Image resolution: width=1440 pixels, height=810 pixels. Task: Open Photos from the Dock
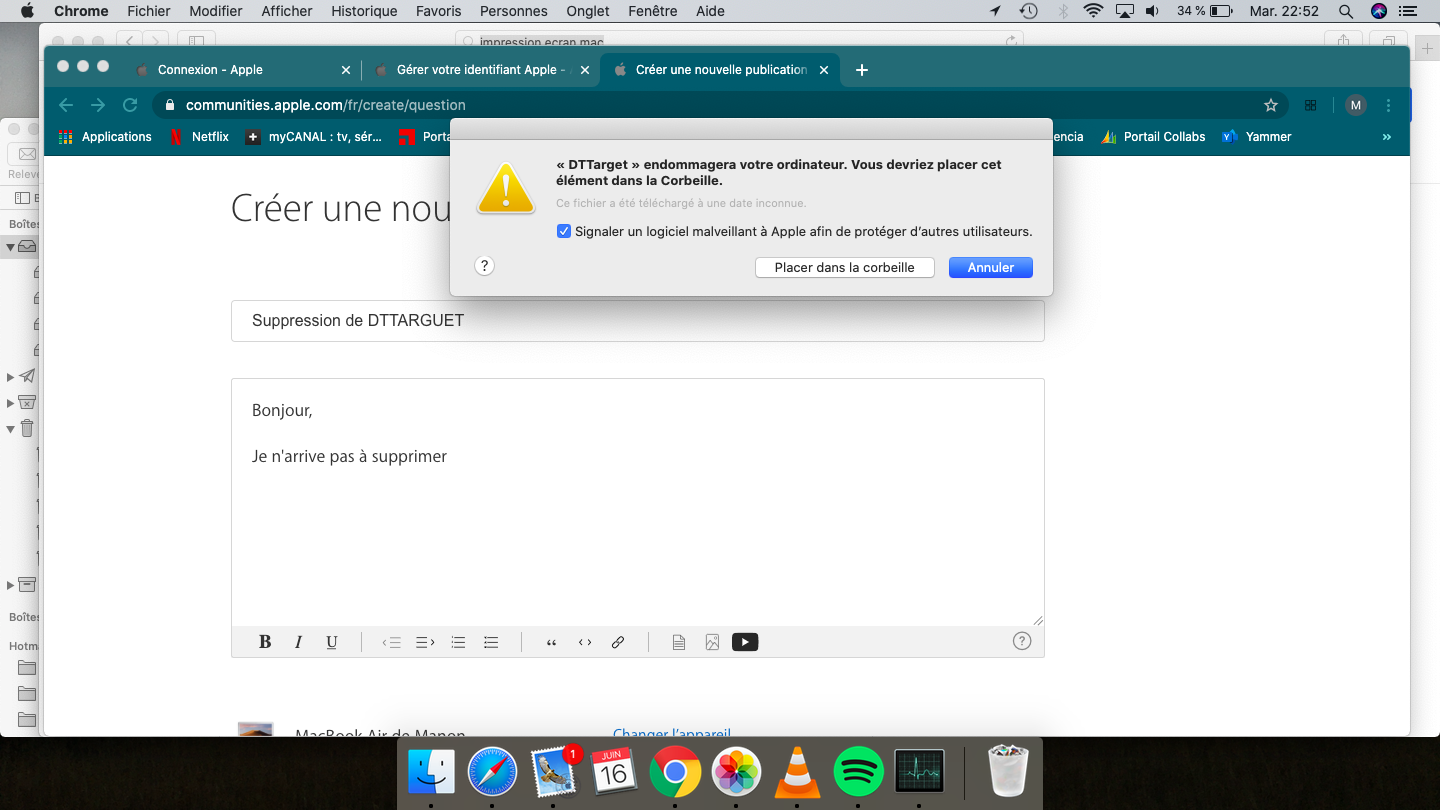coord(737,772)
